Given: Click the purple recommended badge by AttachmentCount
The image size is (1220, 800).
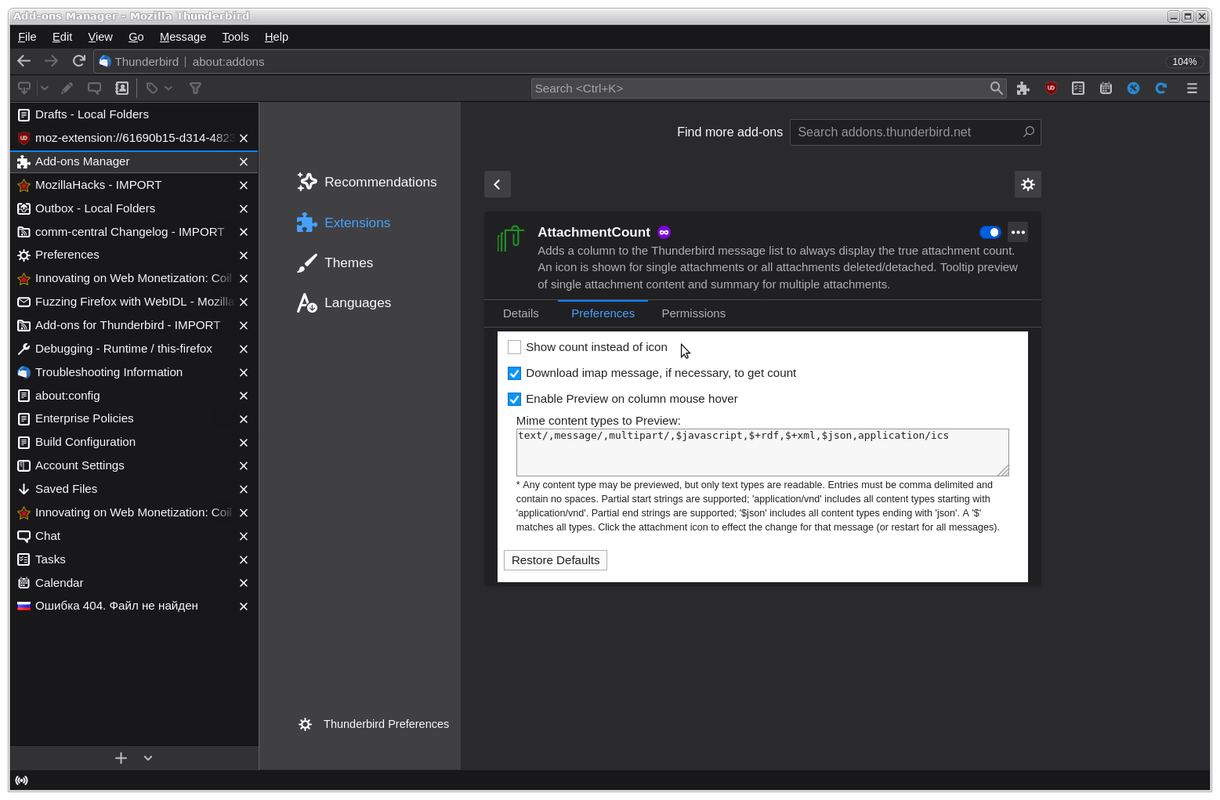Looking at the screenshot, I should tap(664, 232).
